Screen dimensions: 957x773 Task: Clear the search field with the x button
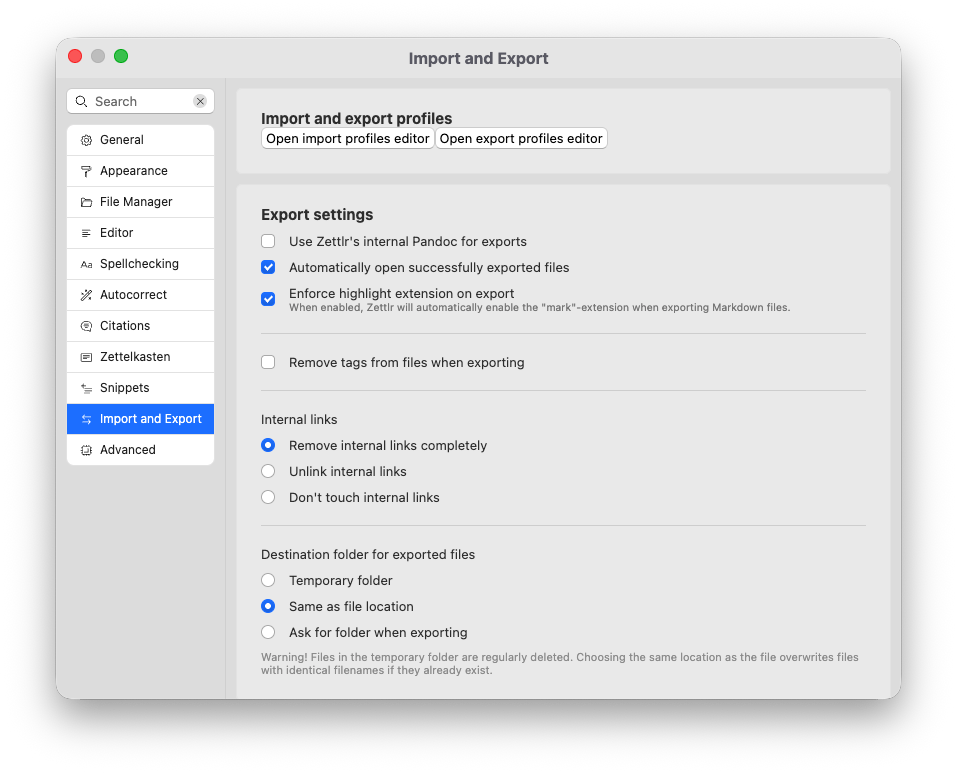pos(200,101)
